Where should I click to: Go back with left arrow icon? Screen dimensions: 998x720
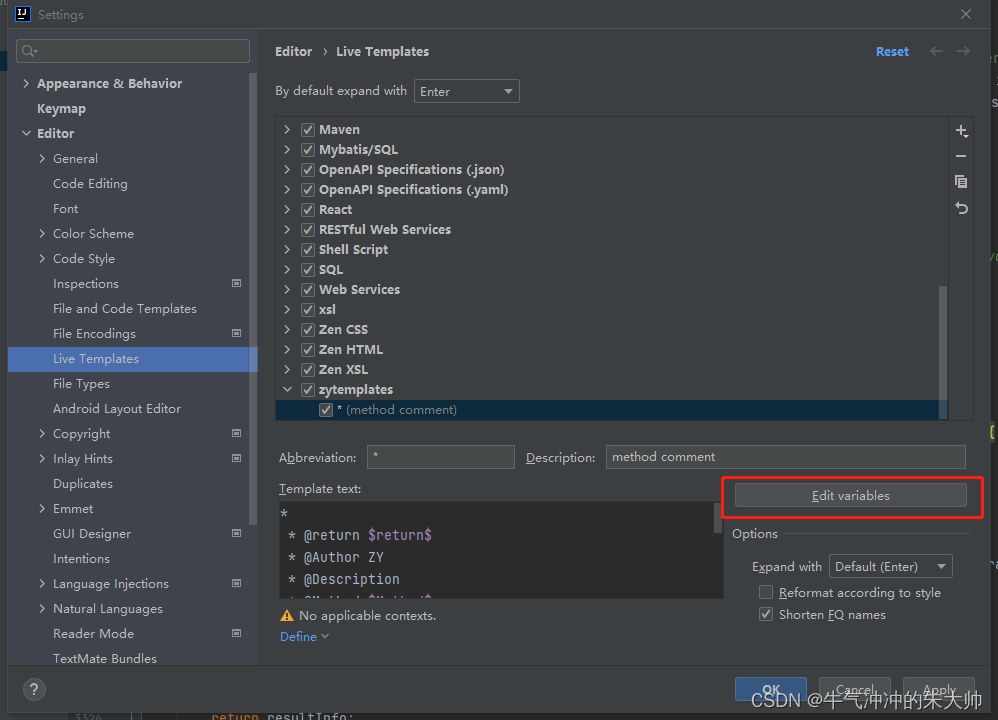click(936, 52)
